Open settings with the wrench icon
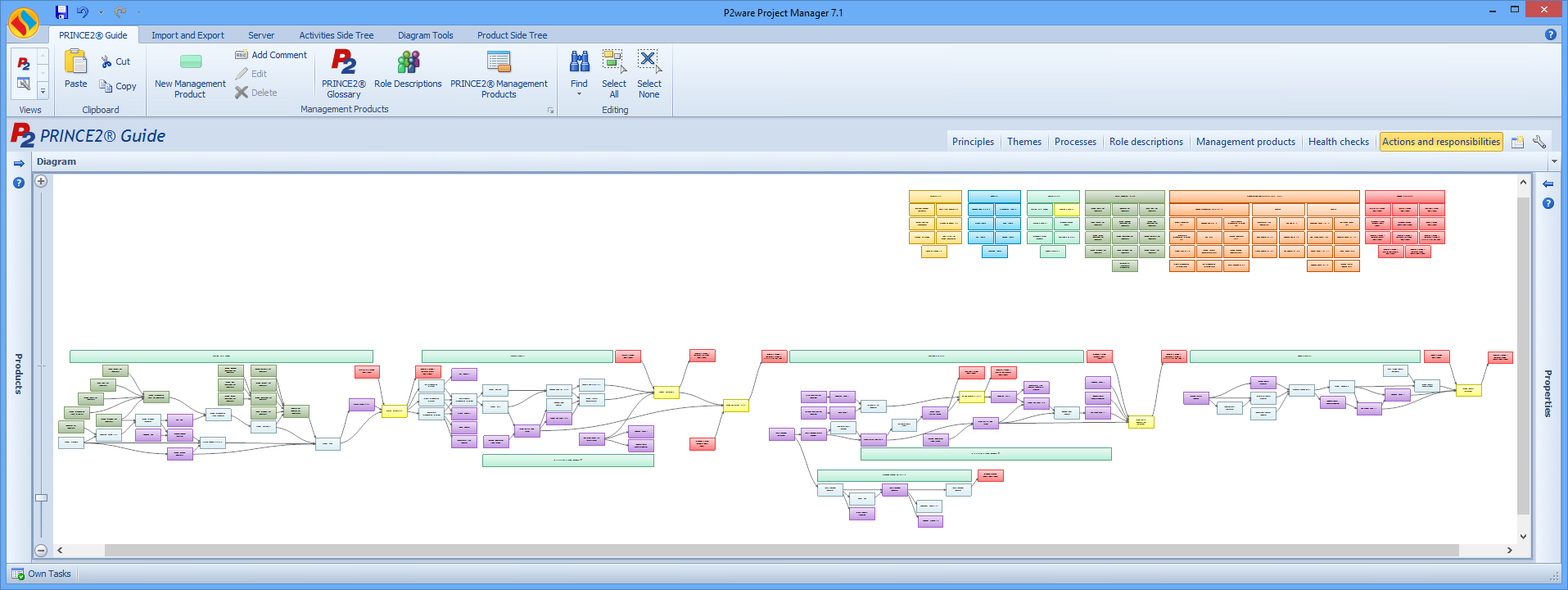Image resolution: width=1568 pixels, height=590 pixels. pos(1539,142)
